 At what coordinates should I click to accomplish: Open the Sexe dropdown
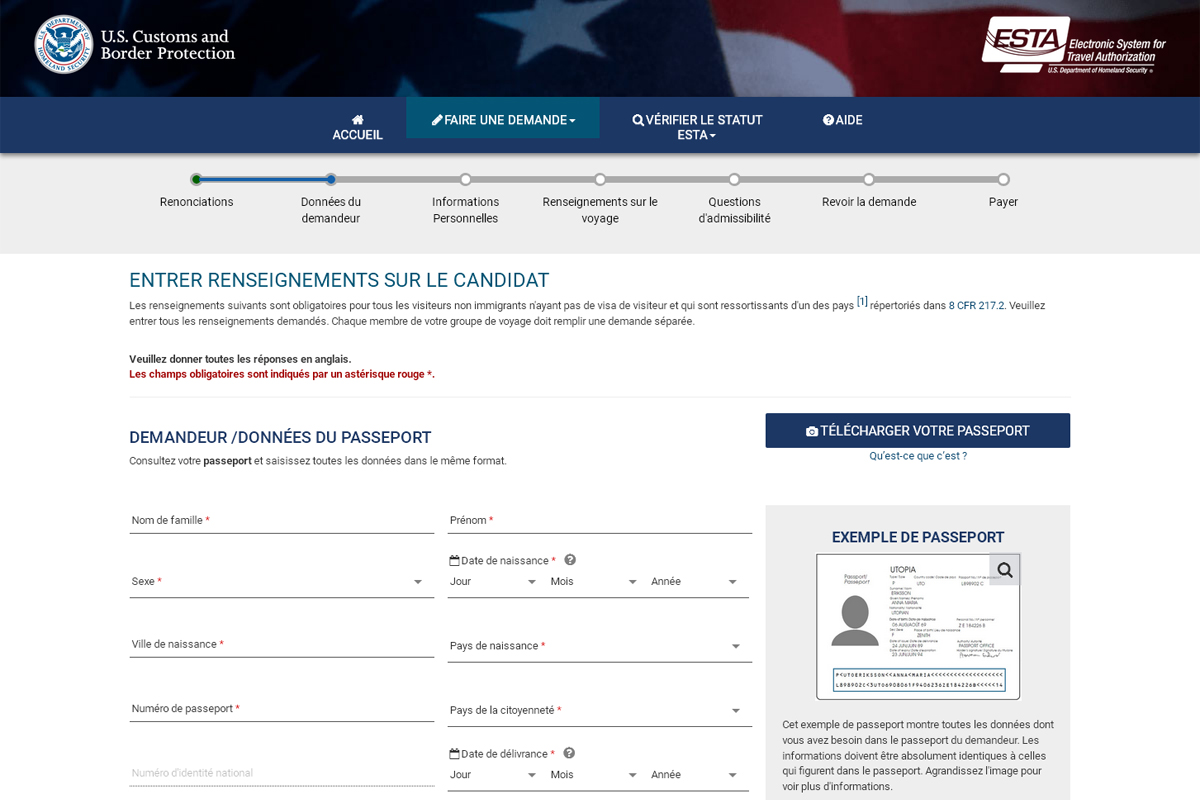point(281,582)
